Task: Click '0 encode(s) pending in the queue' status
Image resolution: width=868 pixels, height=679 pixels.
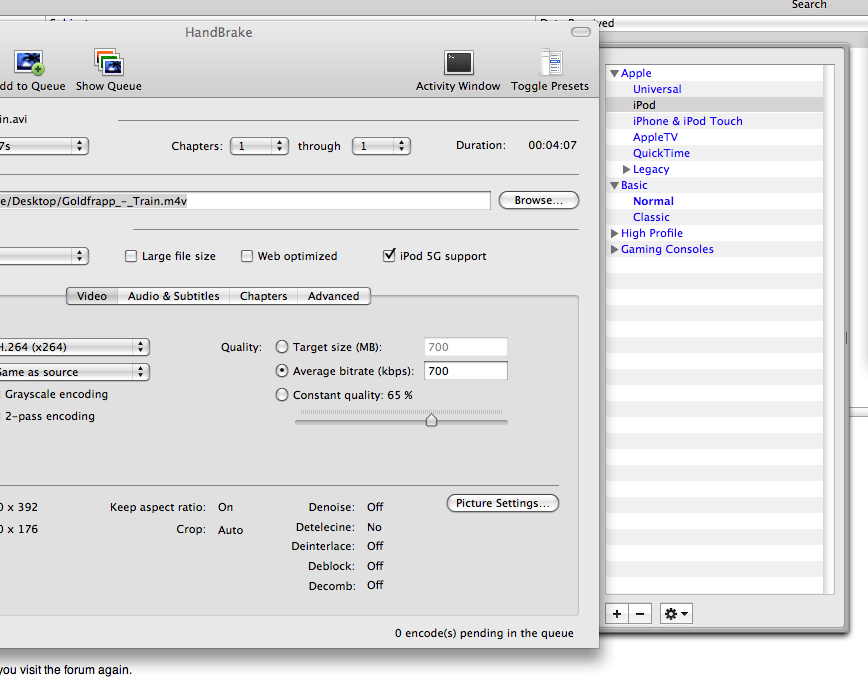Action: tap(484, 633)
